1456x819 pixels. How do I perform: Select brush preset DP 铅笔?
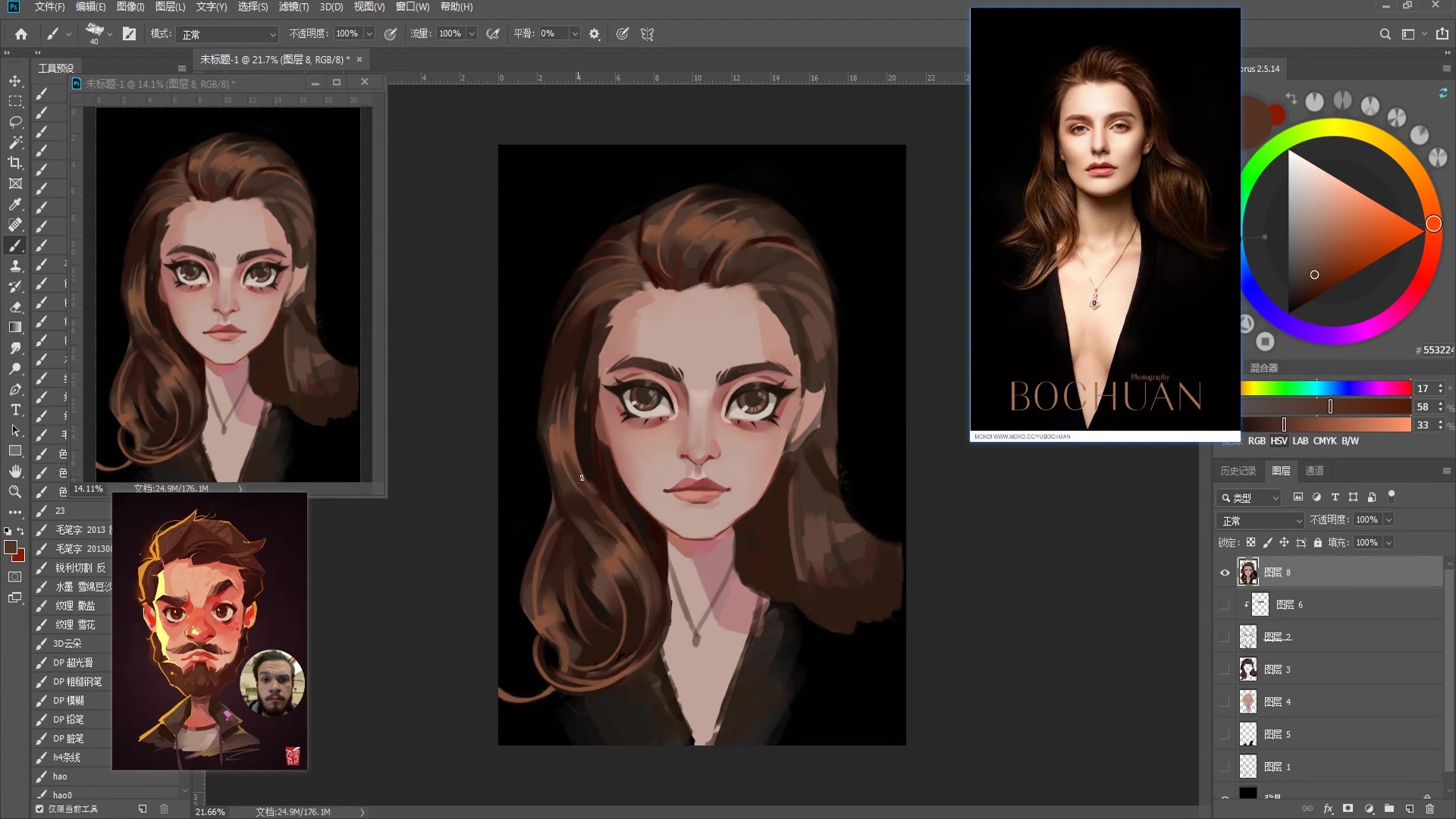pyautogui.click(x=73, y=720)
